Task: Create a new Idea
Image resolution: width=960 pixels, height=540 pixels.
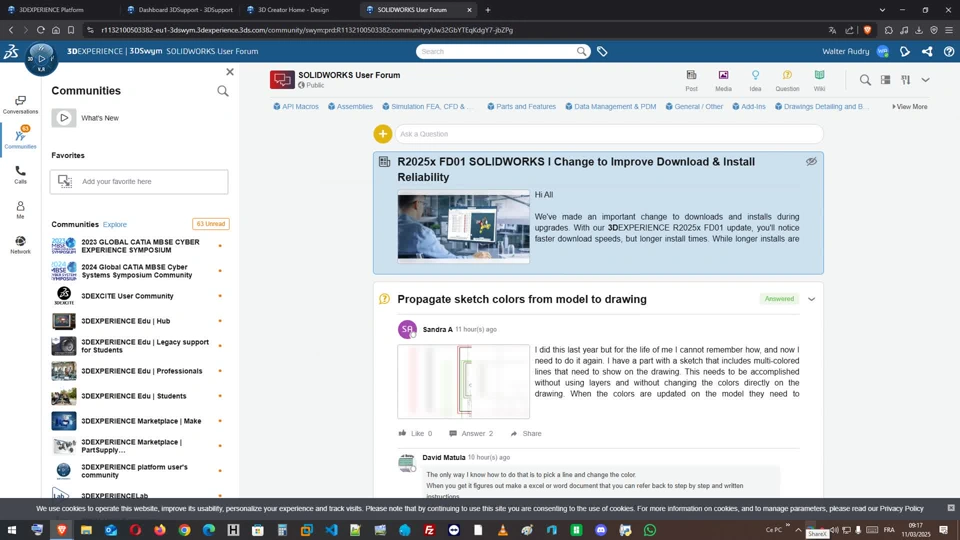Action: (755, 80)
